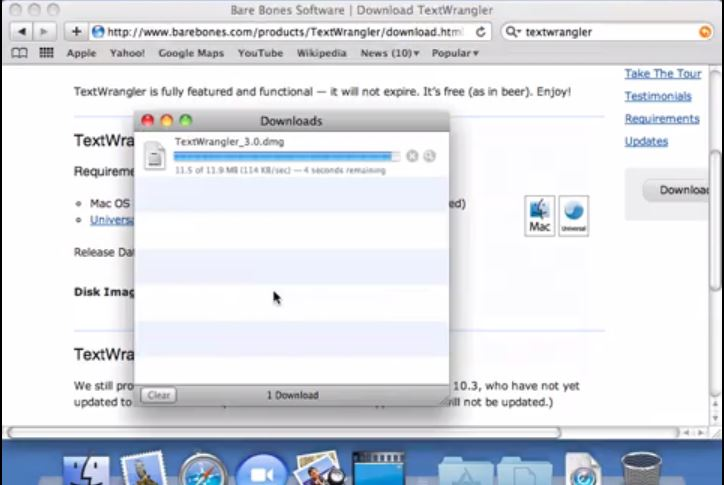The height and width of the screenshot is (485, 724).
Task: Click the Downloads window title bar
Action: (291, 121)
